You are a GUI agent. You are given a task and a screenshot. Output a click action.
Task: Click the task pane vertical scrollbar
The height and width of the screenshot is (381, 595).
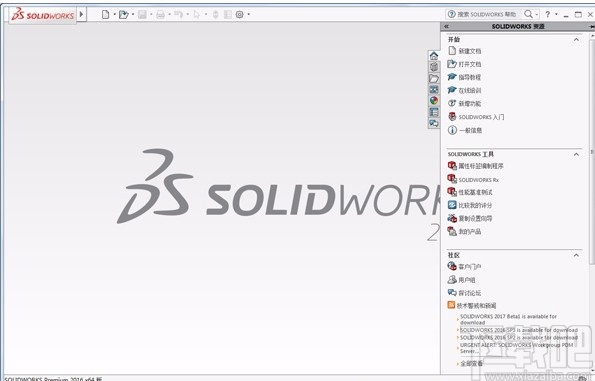point(592,152)
